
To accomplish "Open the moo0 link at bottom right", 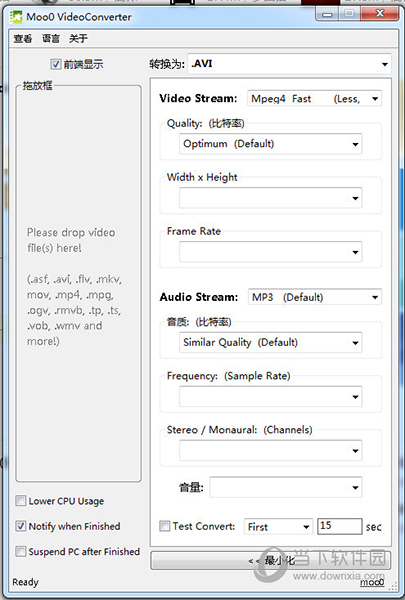I will (372, 582).
